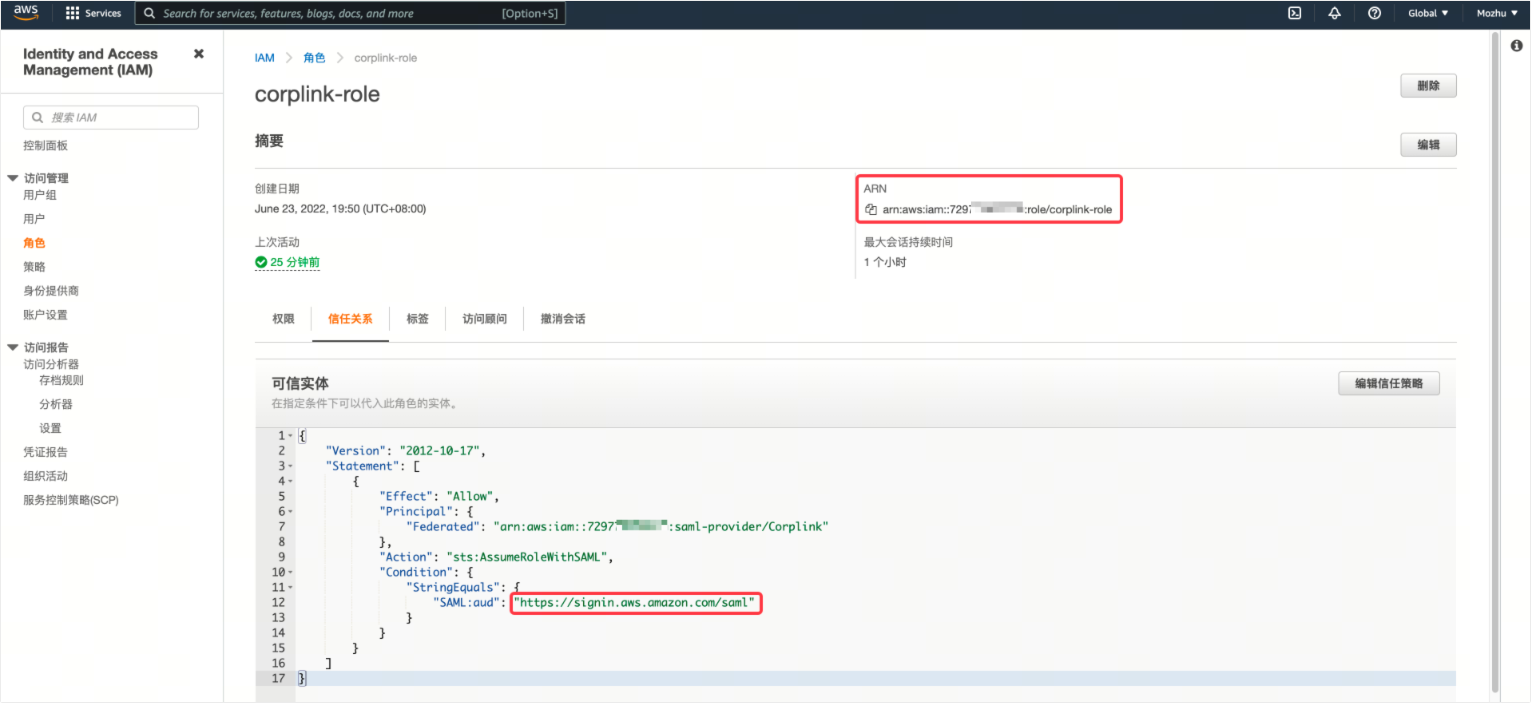Open 分析器 in sidebar
This screenshot has height=703, width=1531.
[56, 404]
